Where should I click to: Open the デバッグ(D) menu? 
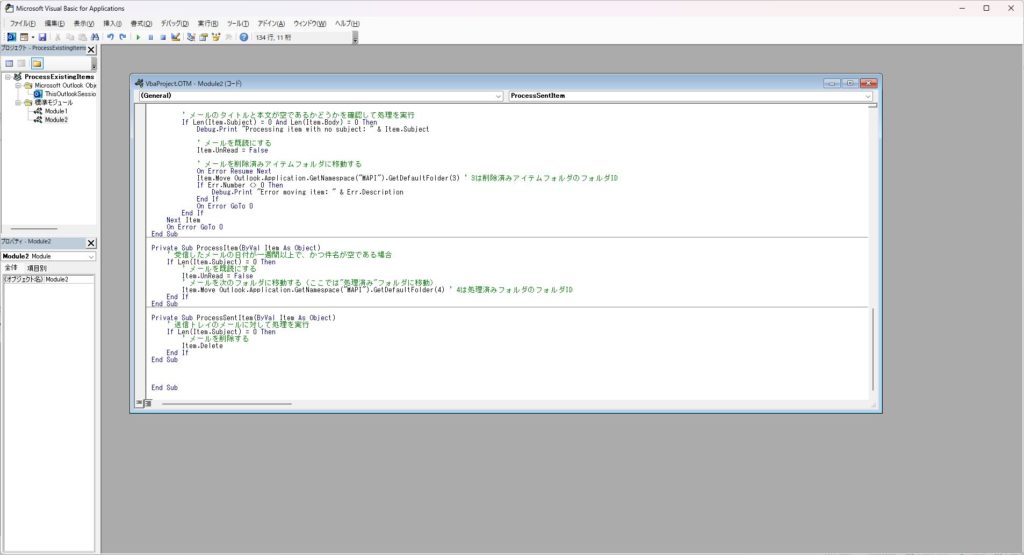(174, 23)
